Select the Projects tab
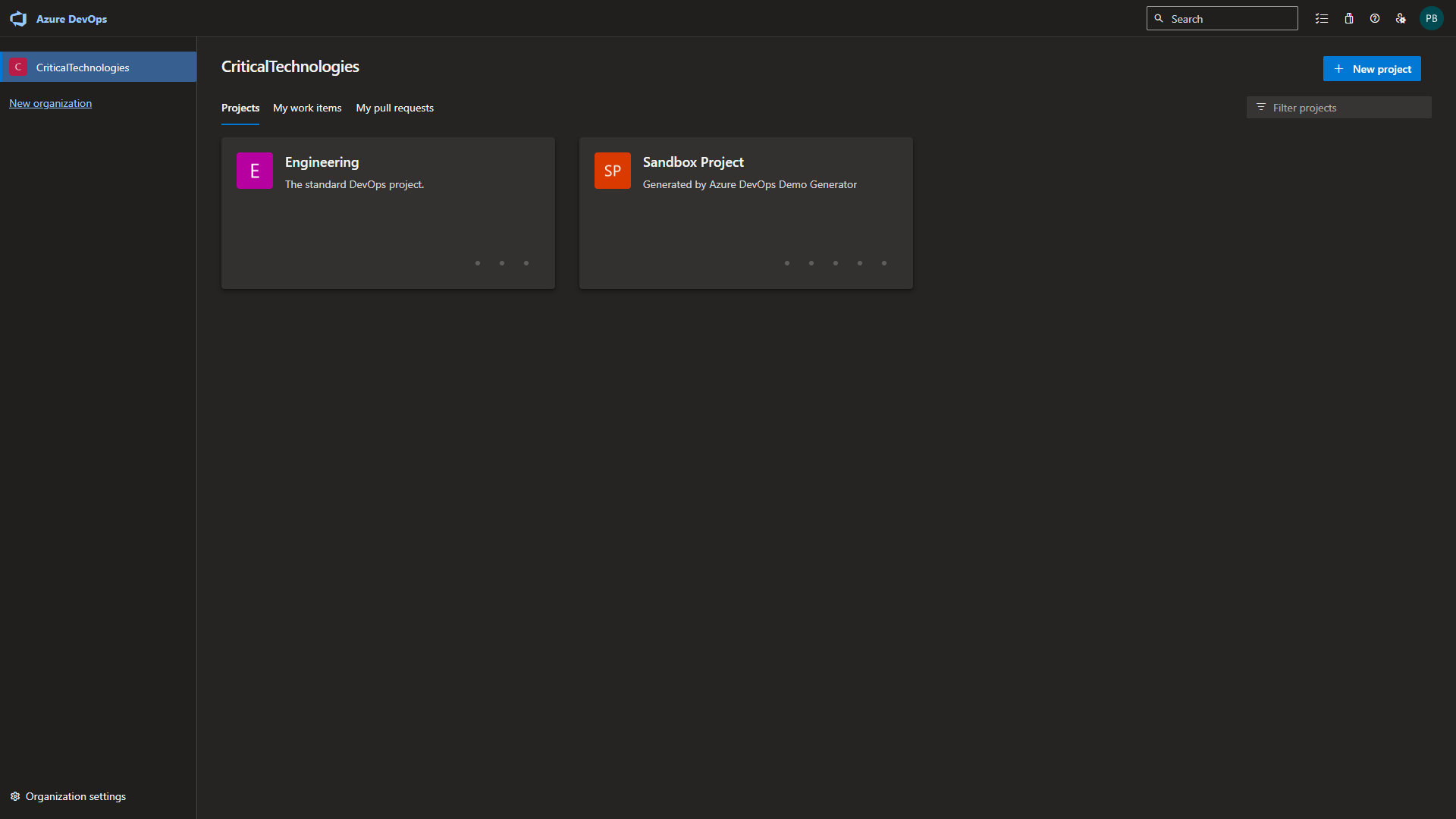 click(x=240, y=108)
